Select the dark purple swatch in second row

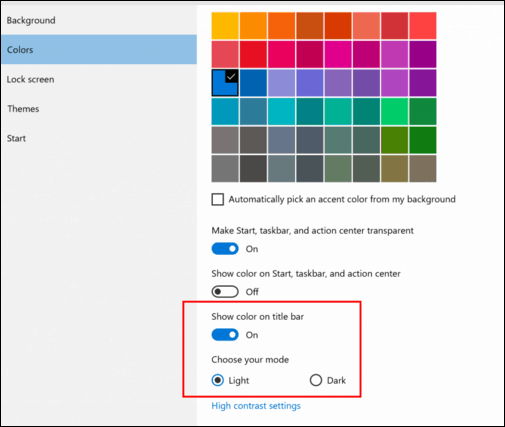point(423,54)
